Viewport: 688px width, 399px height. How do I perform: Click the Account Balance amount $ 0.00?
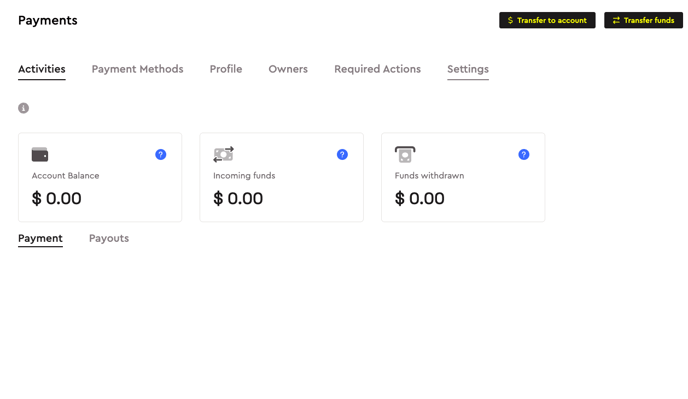57,198
